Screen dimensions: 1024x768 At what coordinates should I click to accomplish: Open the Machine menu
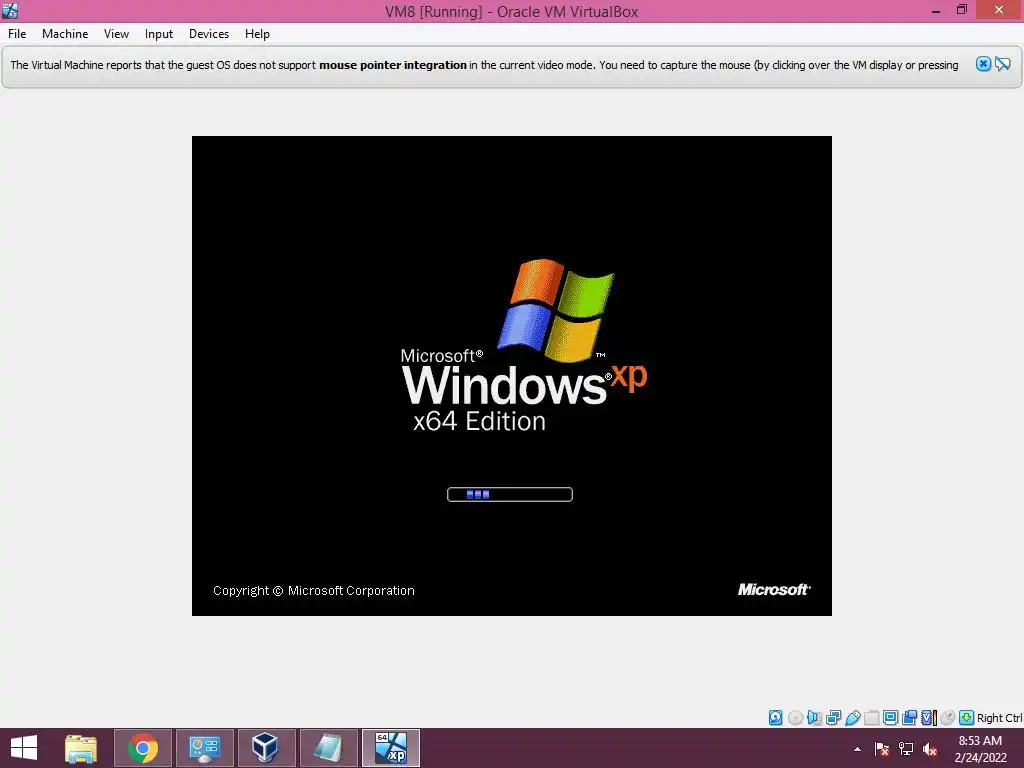coord(65,34)
